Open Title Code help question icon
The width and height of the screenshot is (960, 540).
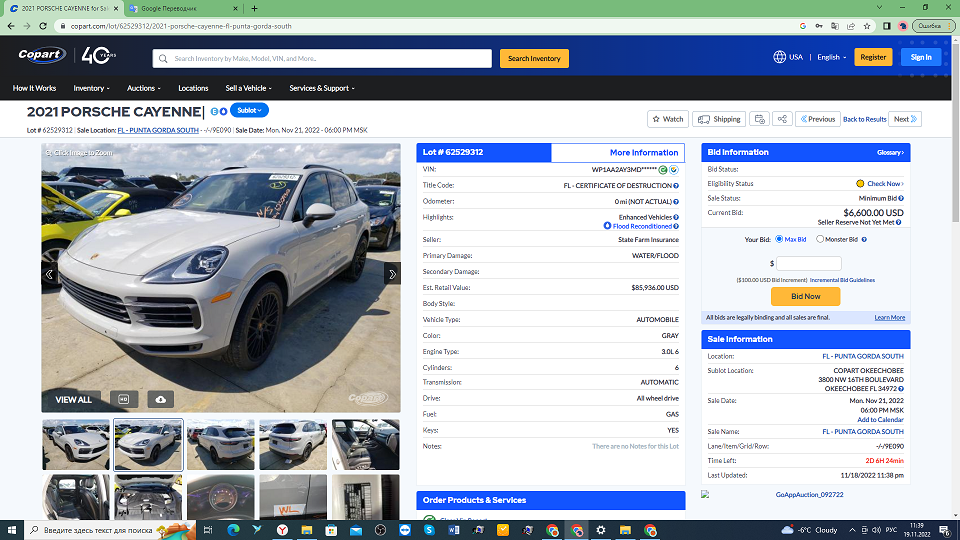coord(676,186)
